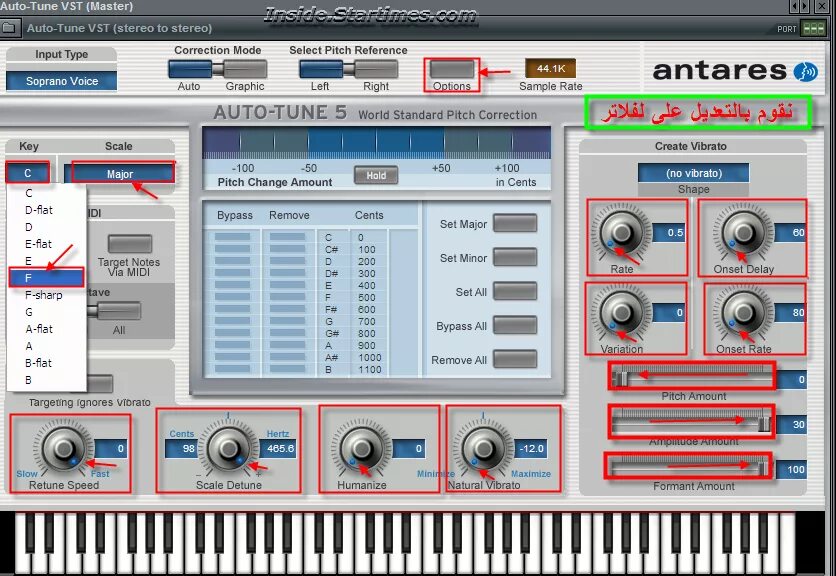Click the Natural Vibrato knob

(x=484, y=448)
